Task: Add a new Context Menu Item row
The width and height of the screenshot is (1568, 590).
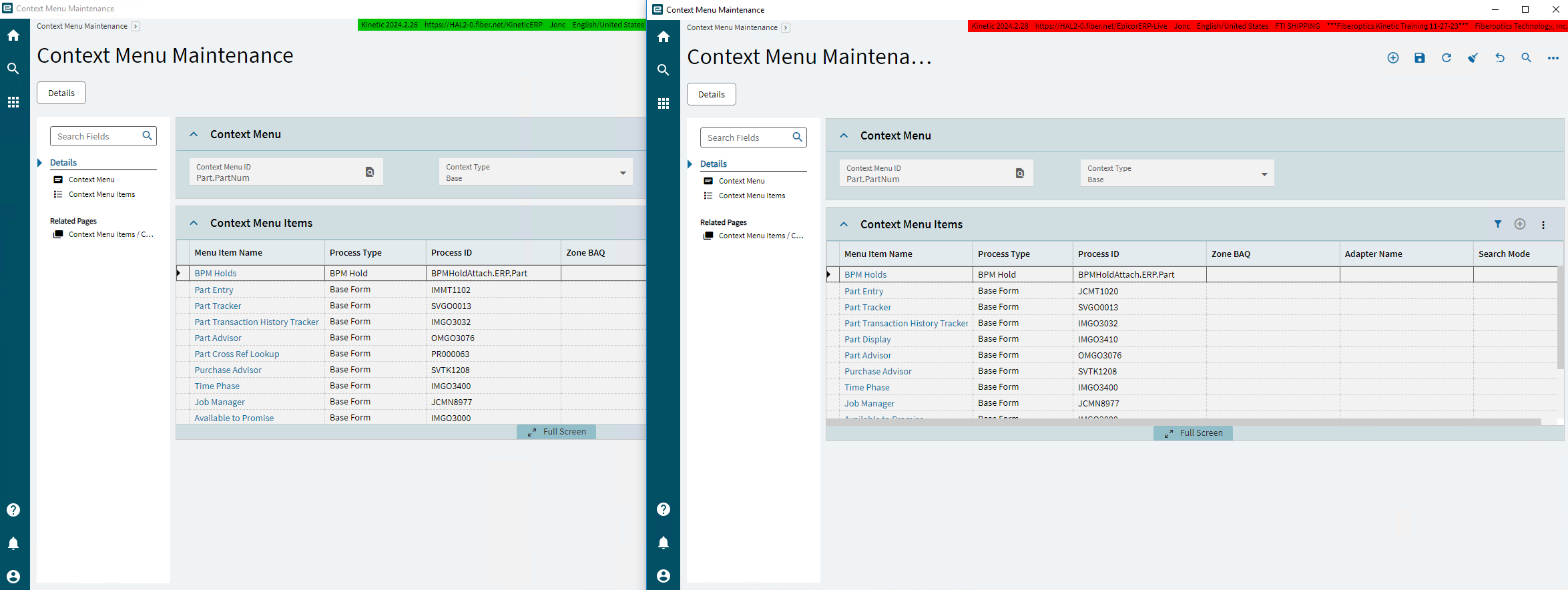Action: tap(1520, 224)
